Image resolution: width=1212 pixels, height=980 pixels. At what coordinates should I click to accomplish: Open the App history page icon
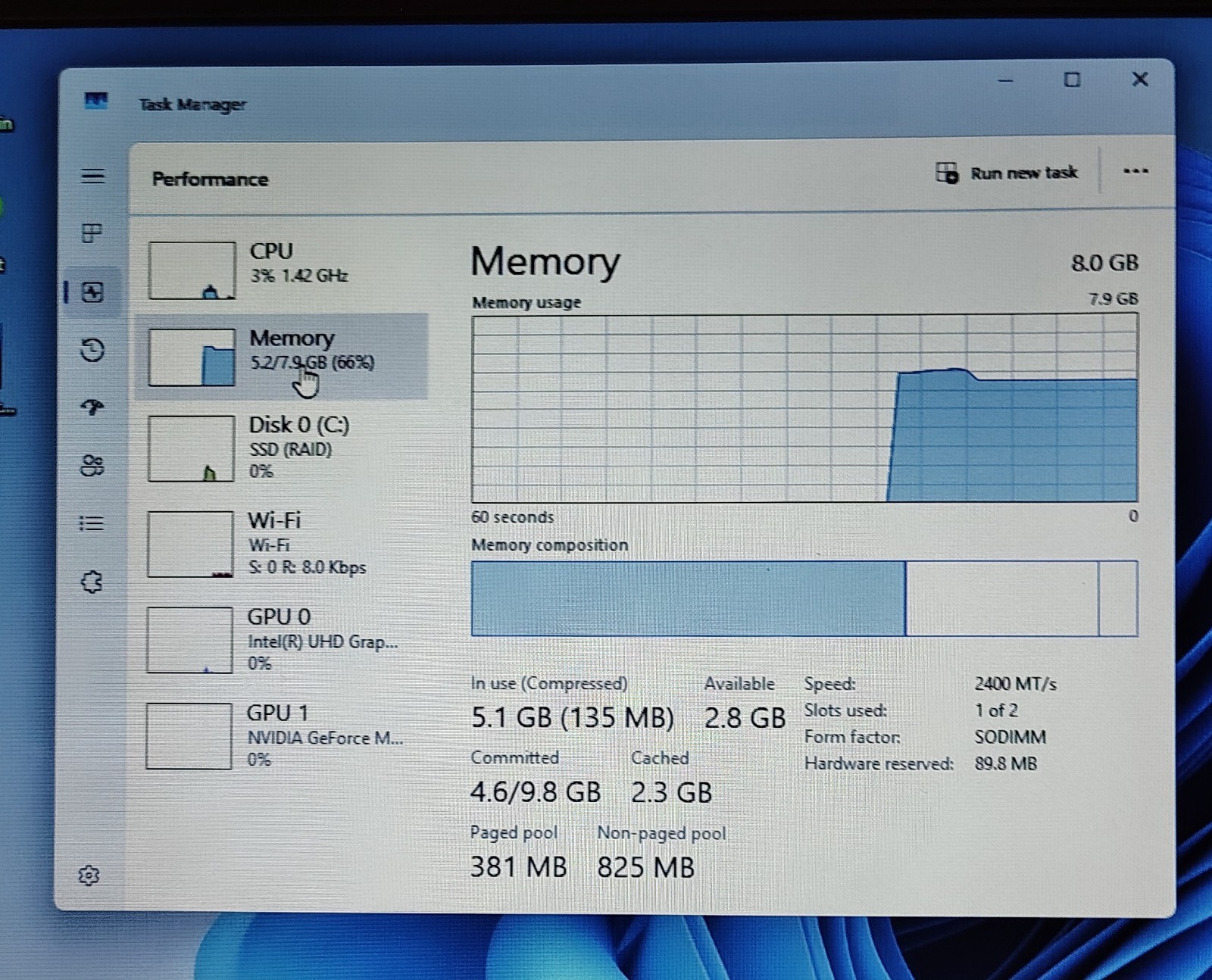pos(92,350)
